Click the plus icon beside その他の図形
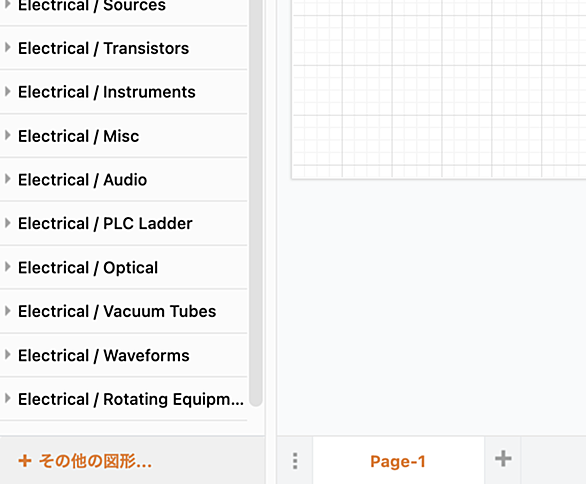The image size is (586, 484). click(25, 461)
